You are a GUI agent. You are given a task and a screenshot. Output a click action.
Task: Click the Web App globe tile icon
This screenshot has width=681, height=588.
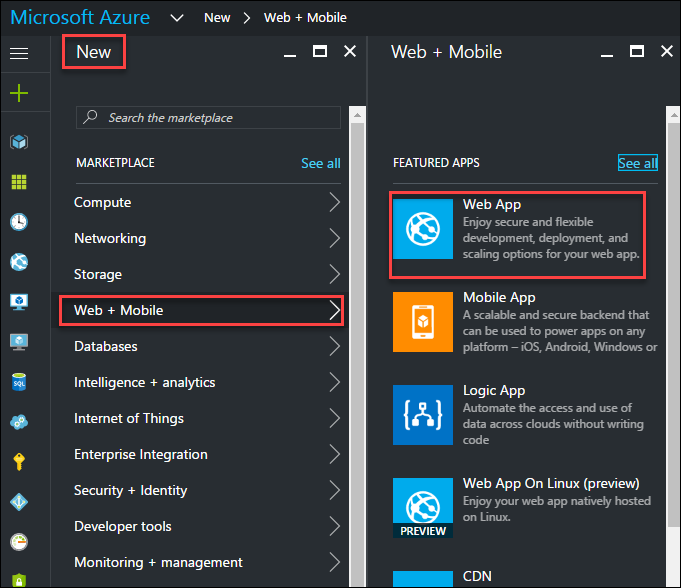(423, 229)
